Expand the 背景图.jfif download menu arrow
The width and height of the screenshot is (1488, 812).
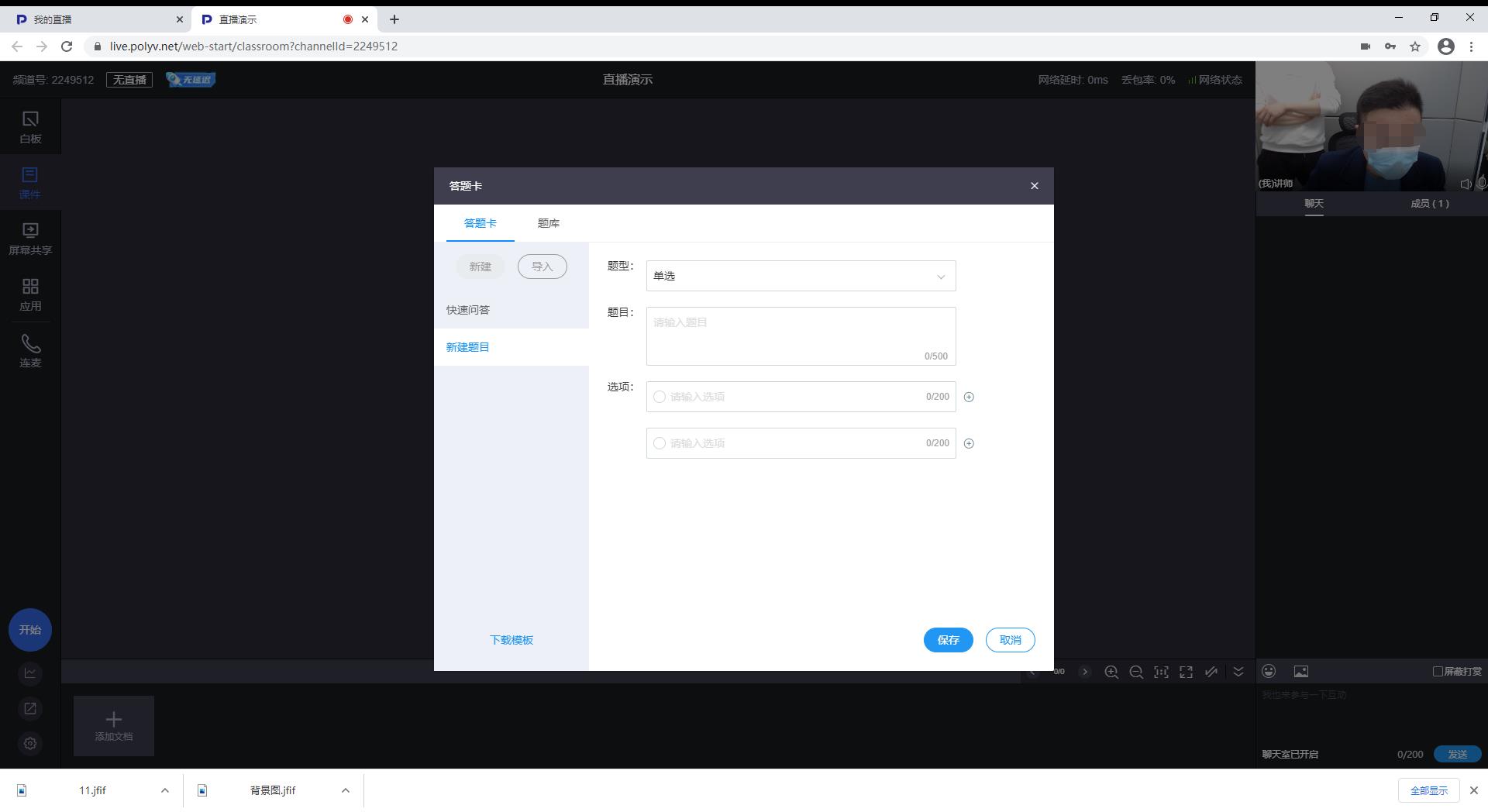[346, 790]
